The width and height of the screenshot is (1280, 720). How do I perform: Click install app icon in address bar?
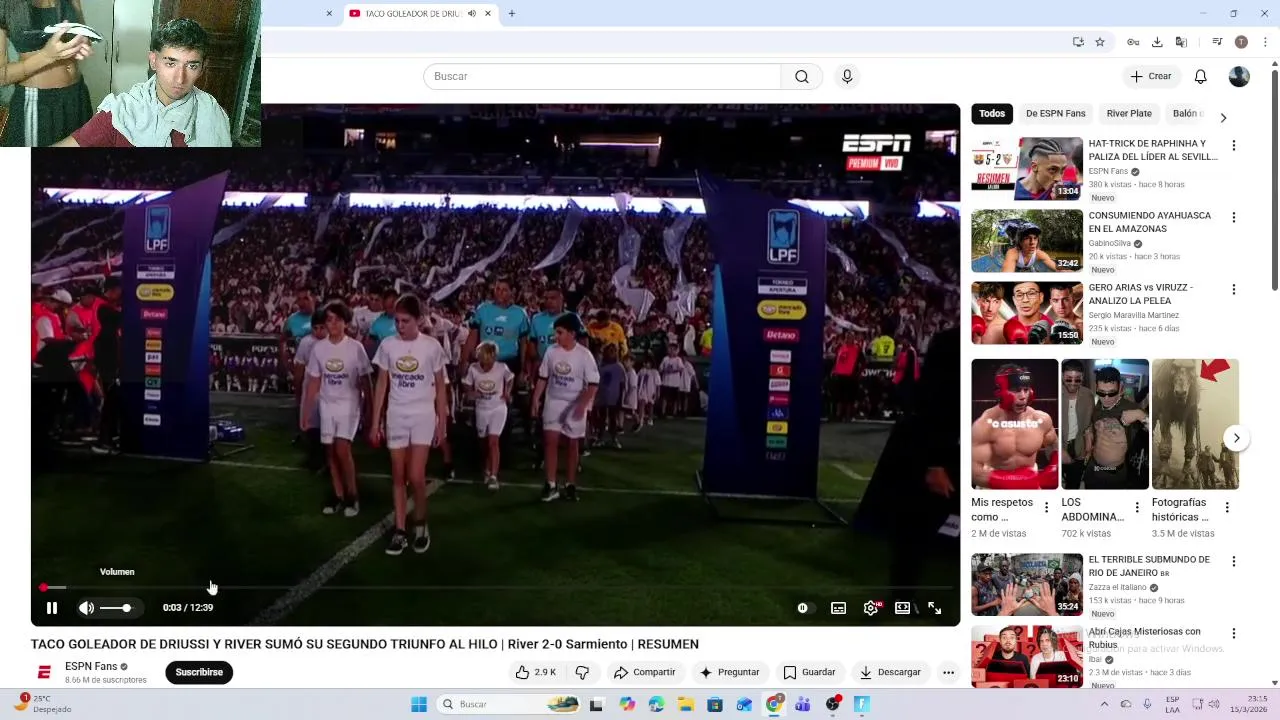(x=1078, y=42)
